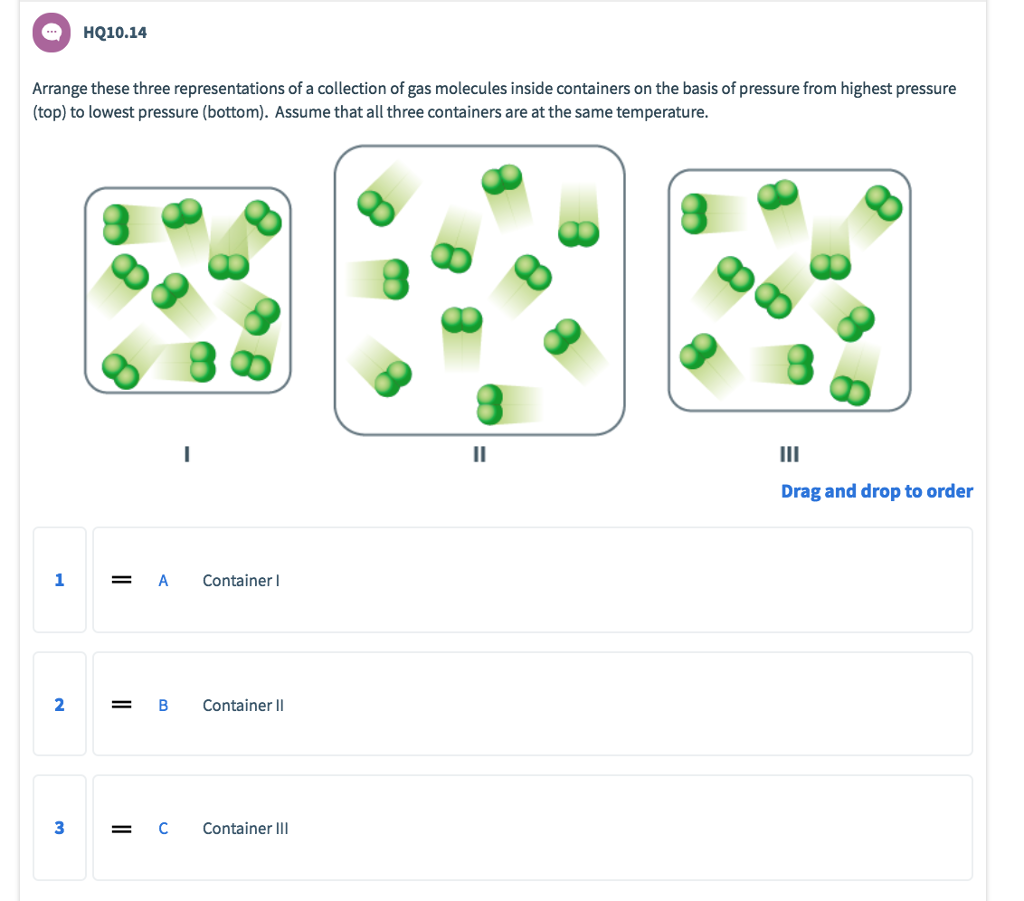
Task: Click the Roman numeral II caption
Action: (479, 454)
